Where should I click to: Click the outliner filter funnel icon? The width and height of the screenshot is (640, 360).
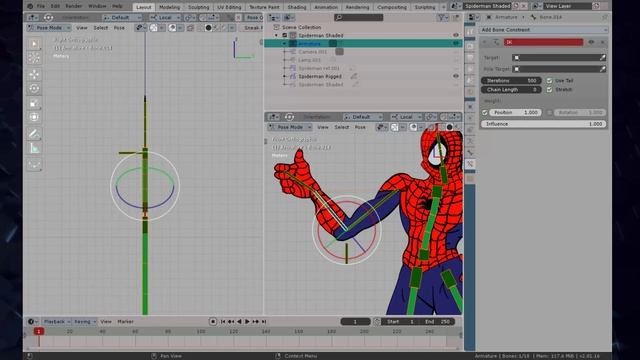(441, 17)
